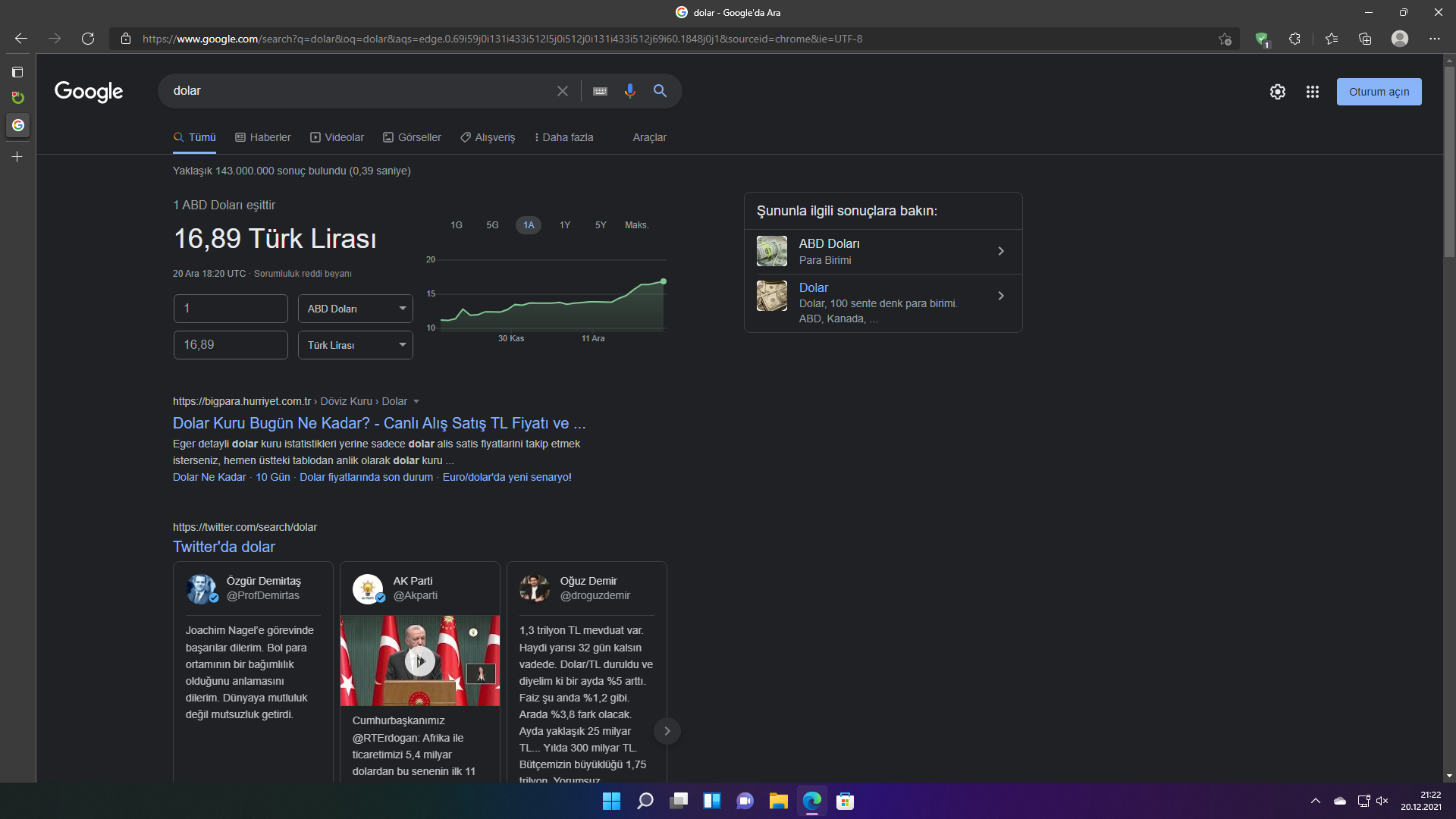Open the on-screen keyboard icon

[600, 91]
